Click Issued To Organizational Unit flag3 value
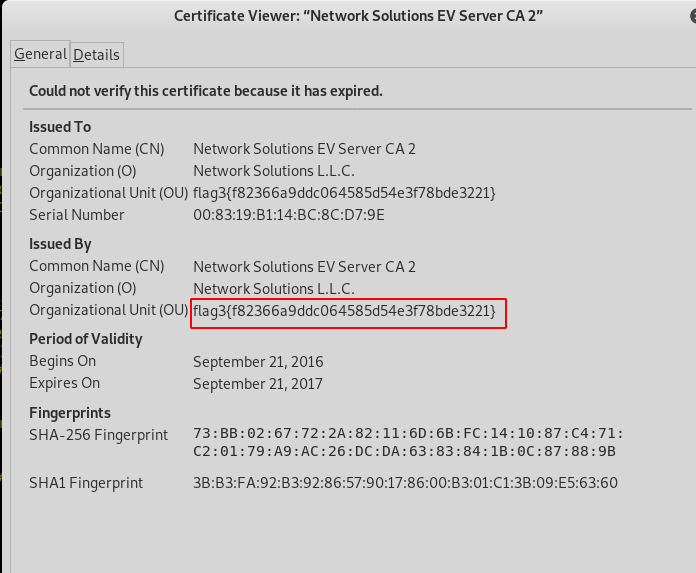This screenshot has width=696, height=573. pyautogui.click(x=344, y=193)
